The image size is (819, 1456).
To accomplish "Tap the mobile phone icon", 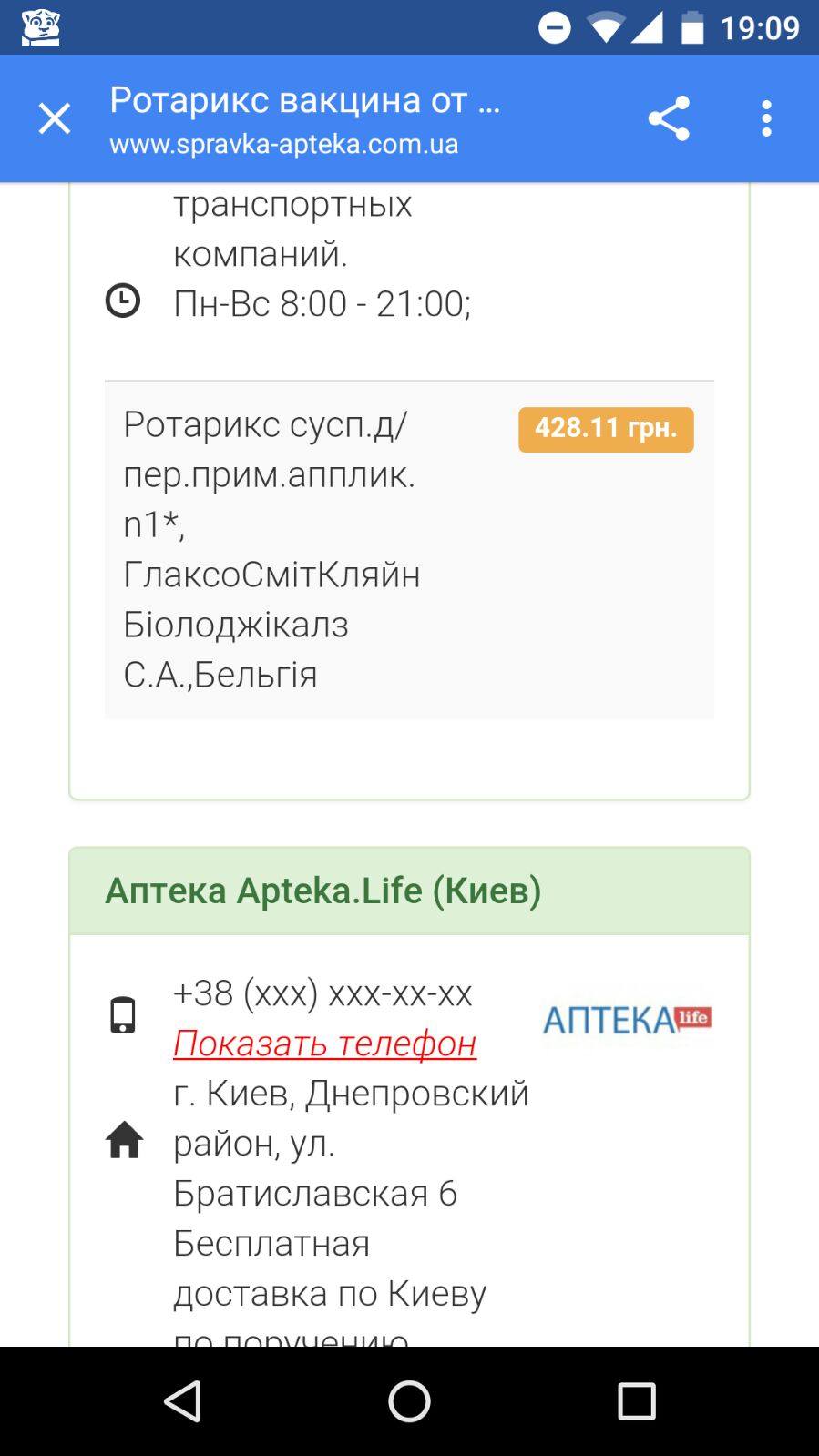I will 123,1014.
